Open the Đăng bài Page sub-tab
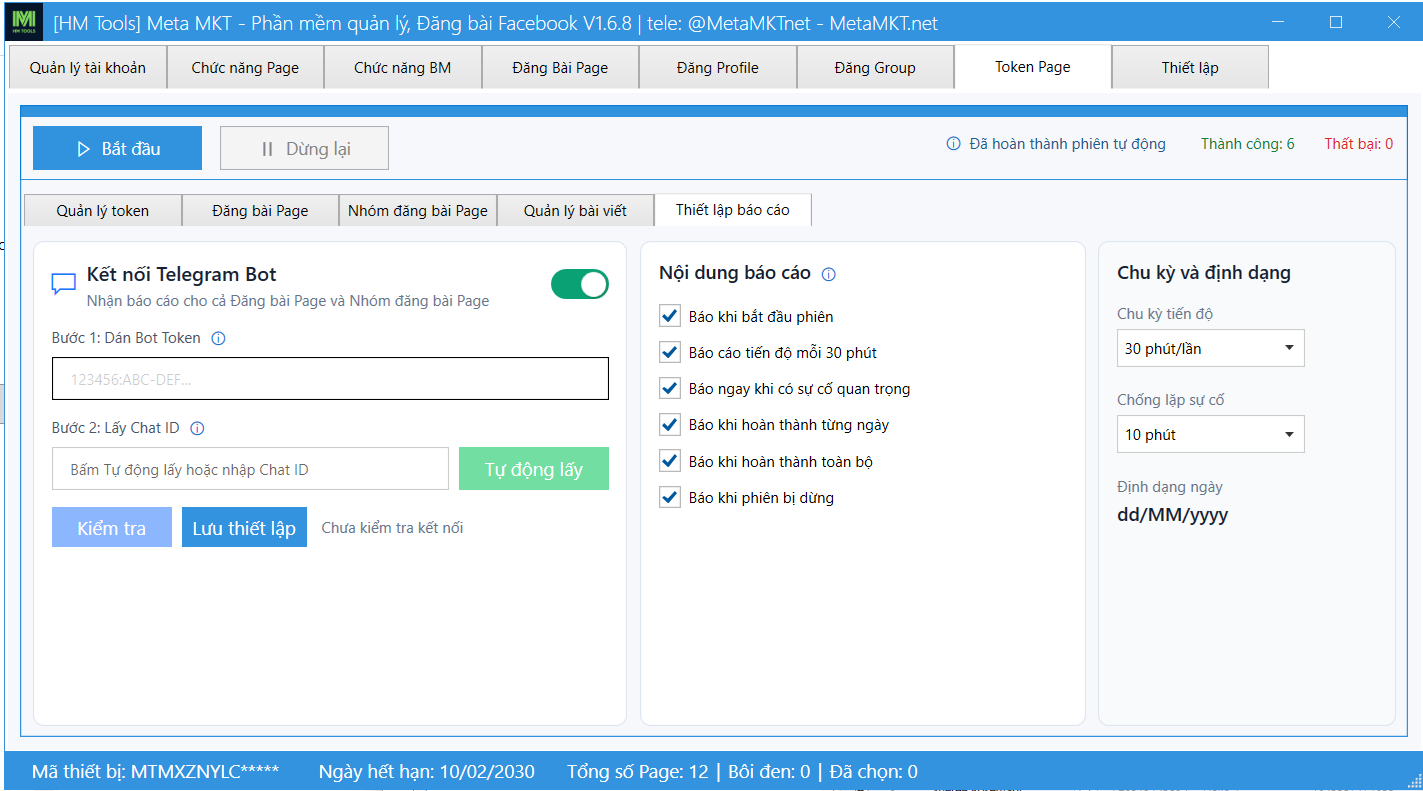 click(x=260, y=210)
